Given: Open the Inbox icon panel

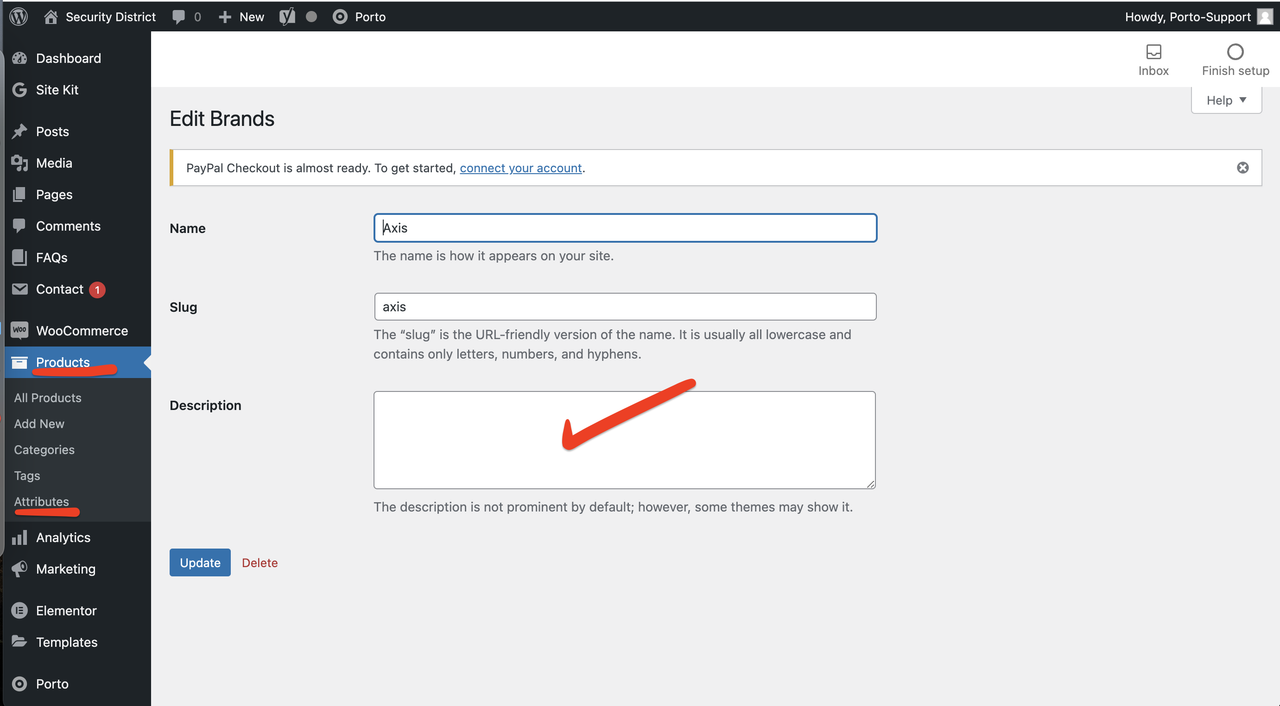Looking at the screenshot, I should click(1153, 52).
